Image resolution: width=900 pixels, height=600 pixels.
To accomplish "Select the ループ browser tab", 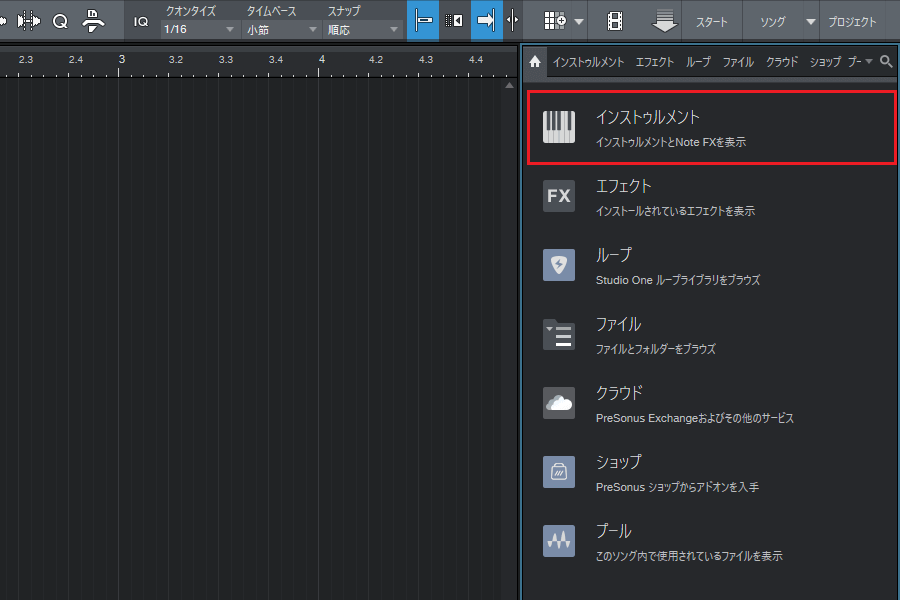I will 698,62.
